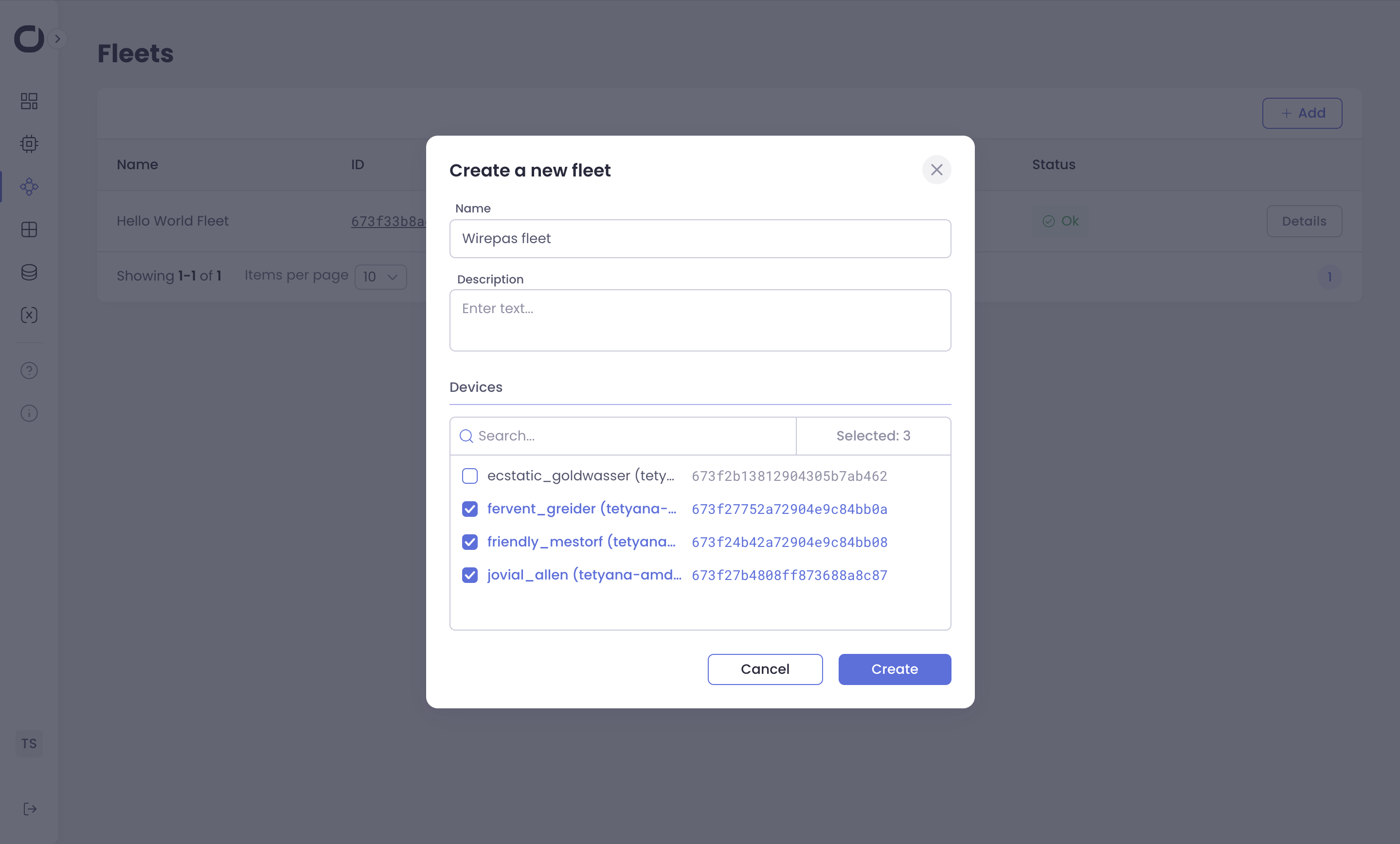Uncheck the friendly_mestorf device checkbox
Viewport: 1400px width, 844px height.
pos(469,542)
